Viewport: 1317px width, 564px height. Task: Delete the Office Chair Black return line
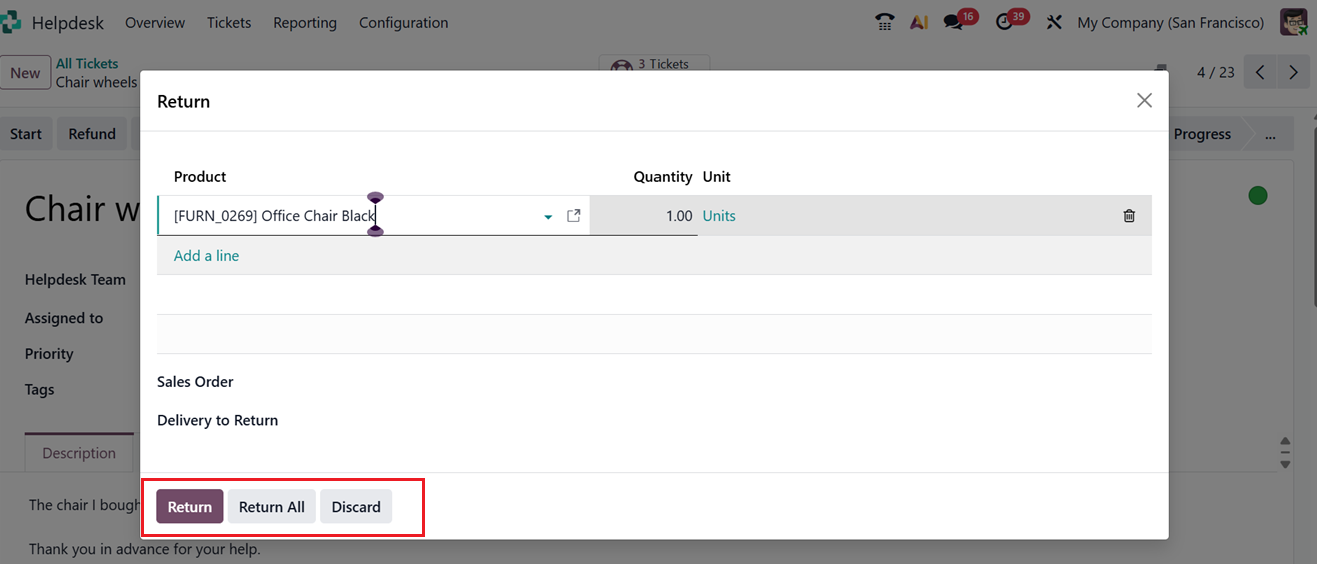click(x=1129, y=216)
